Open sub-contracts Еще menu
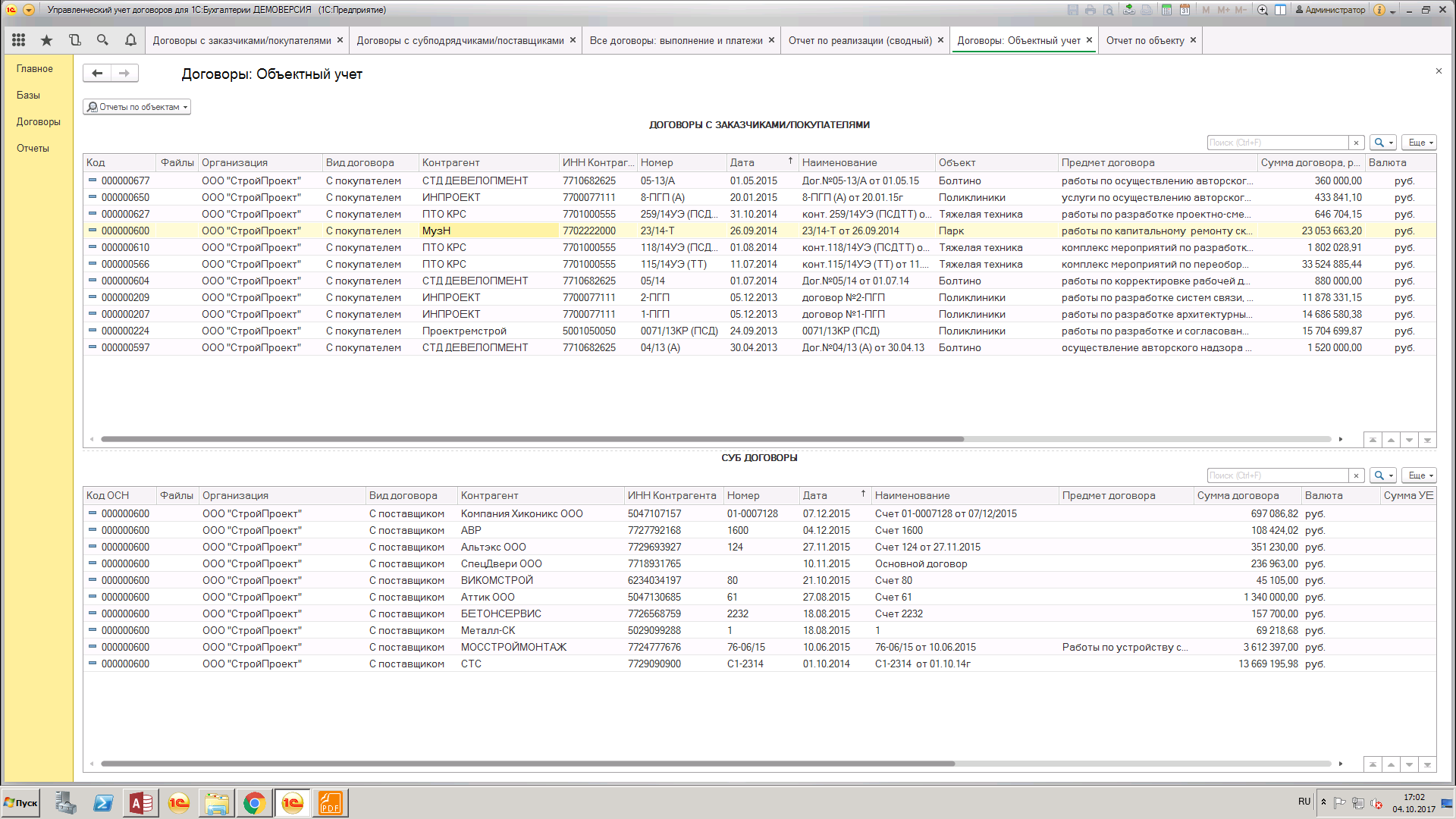1456x819 pixels. point(1419,475)
